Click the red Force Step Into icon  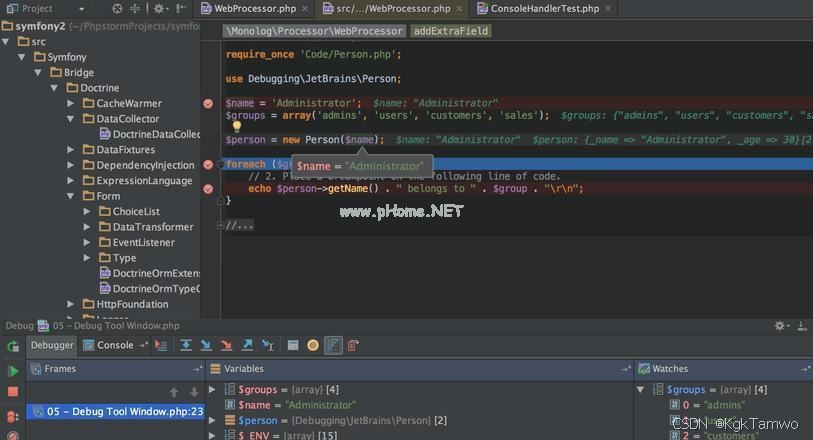click(x=227, y=346)
